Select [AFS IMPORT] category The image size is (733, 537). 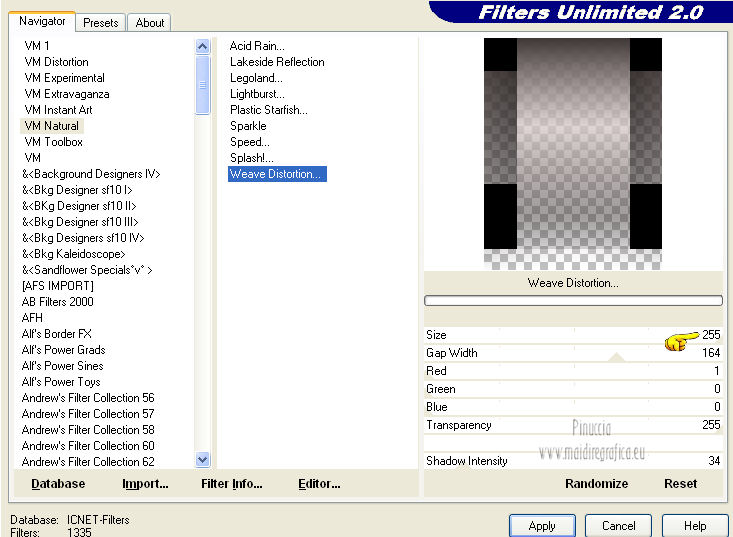tap(57, 286)
